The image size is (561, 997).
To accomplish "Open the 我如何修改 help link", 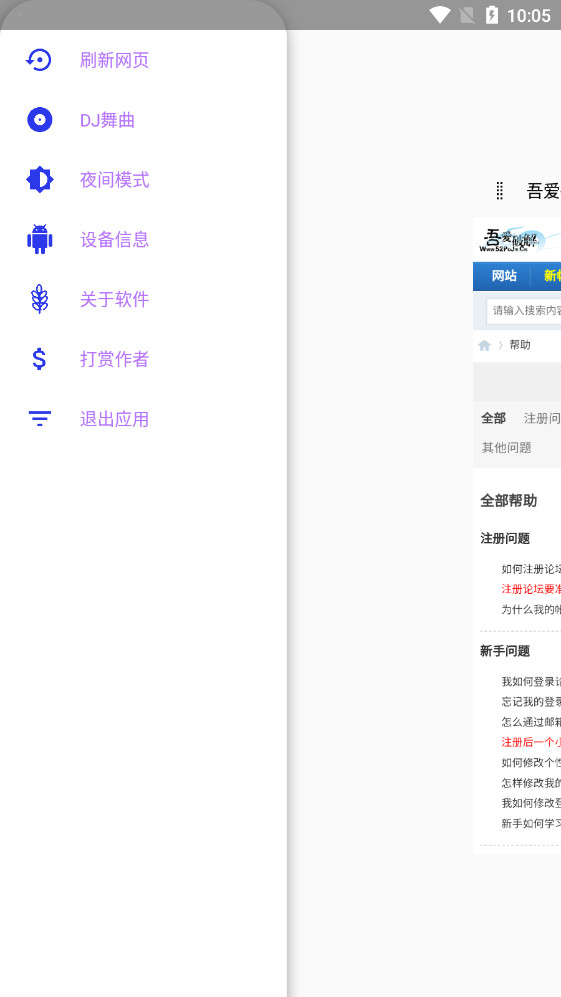I will [531, 802].
